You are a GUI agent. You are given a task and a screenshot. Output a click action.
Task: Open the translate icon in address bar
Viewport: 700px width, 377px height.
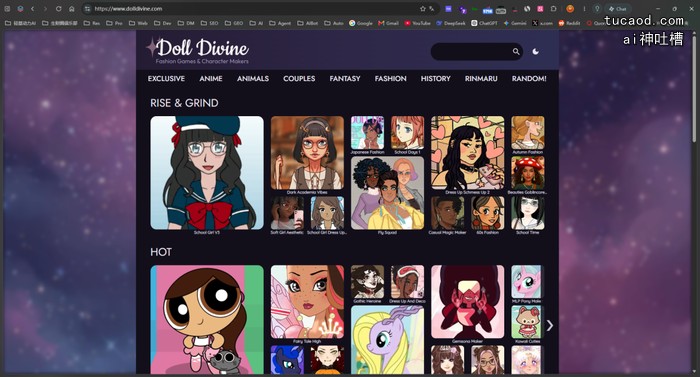click(432, 8)
